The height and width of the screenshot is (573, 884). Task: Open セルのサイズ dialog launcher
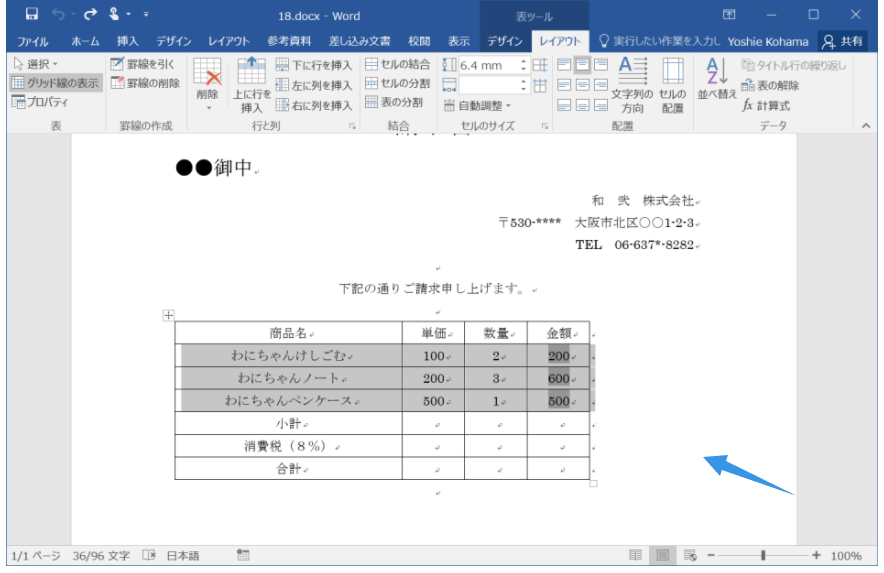(545, 126)
